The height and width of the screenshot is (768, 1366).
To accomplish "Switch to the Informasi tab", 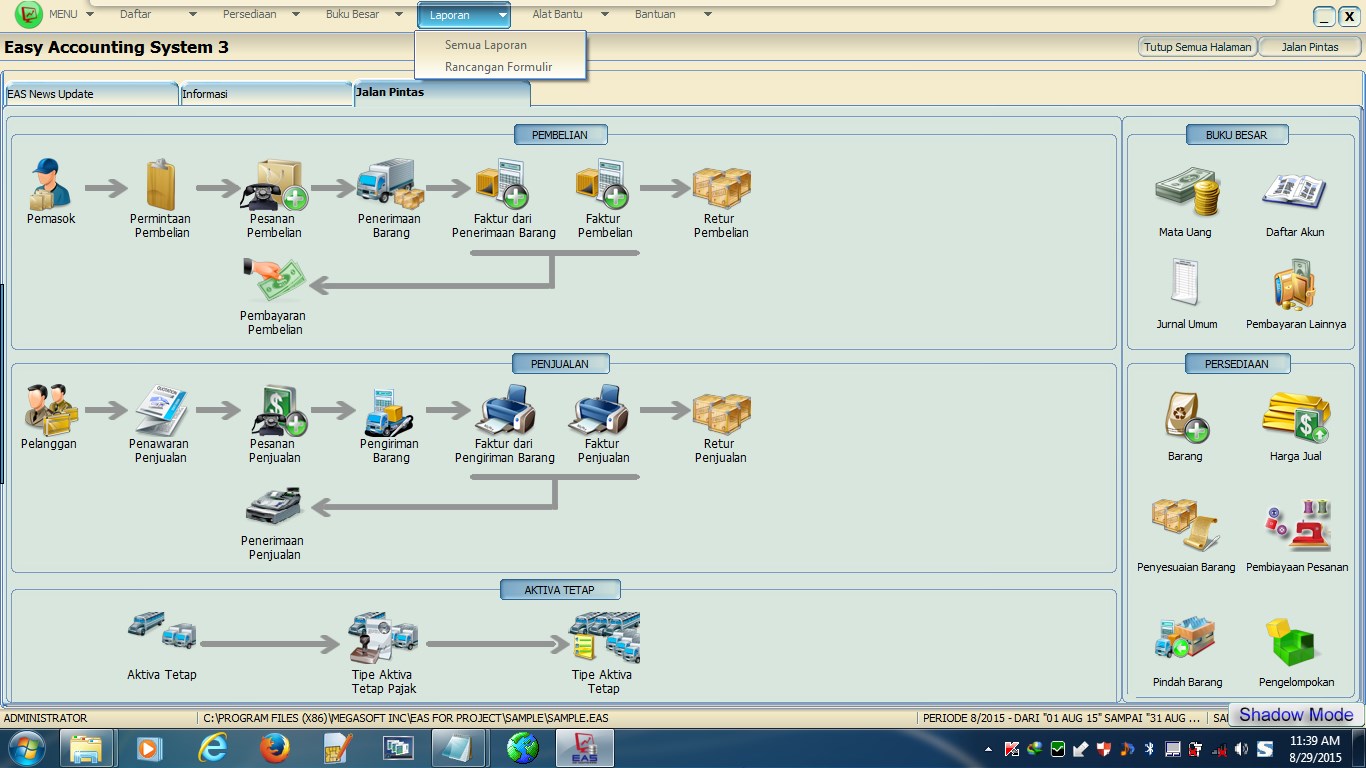I will click(266, 94).
